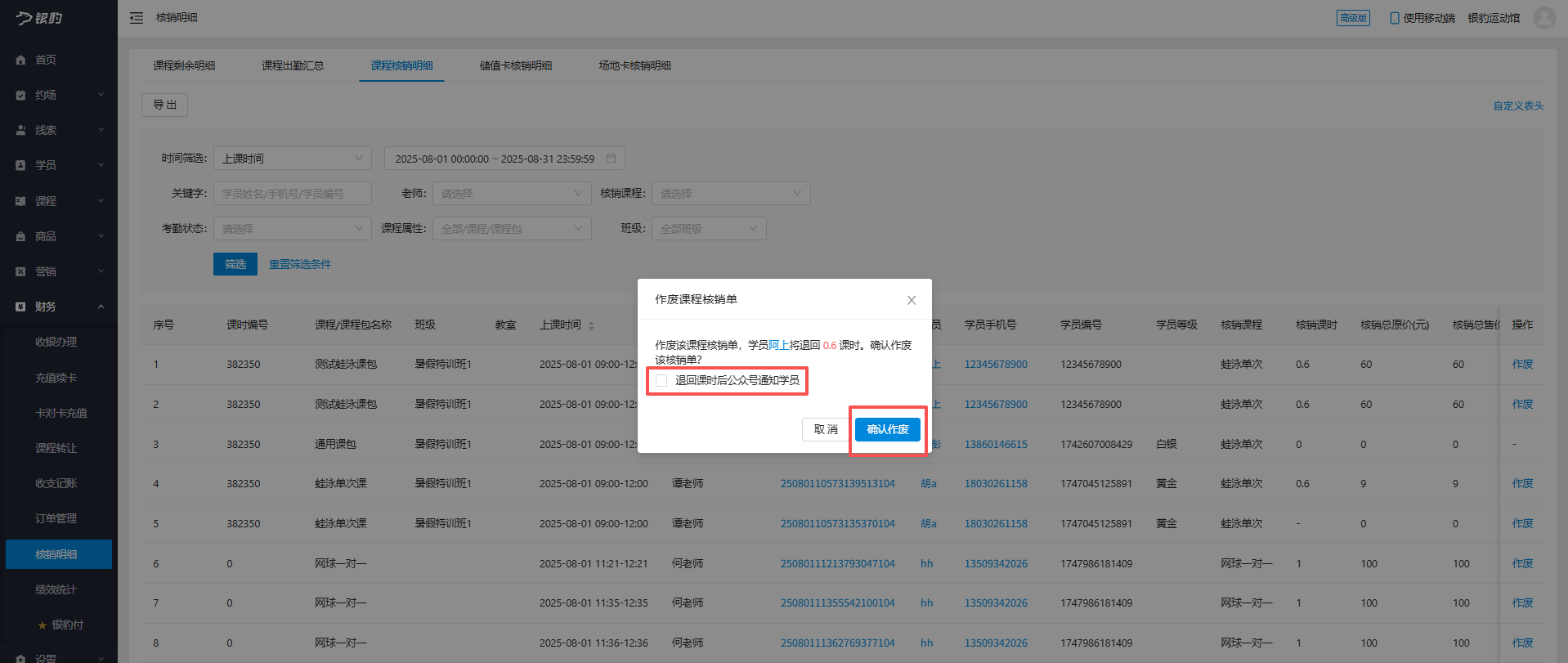
Task: Click the 关键字 input field
Action: click(293, 194)
